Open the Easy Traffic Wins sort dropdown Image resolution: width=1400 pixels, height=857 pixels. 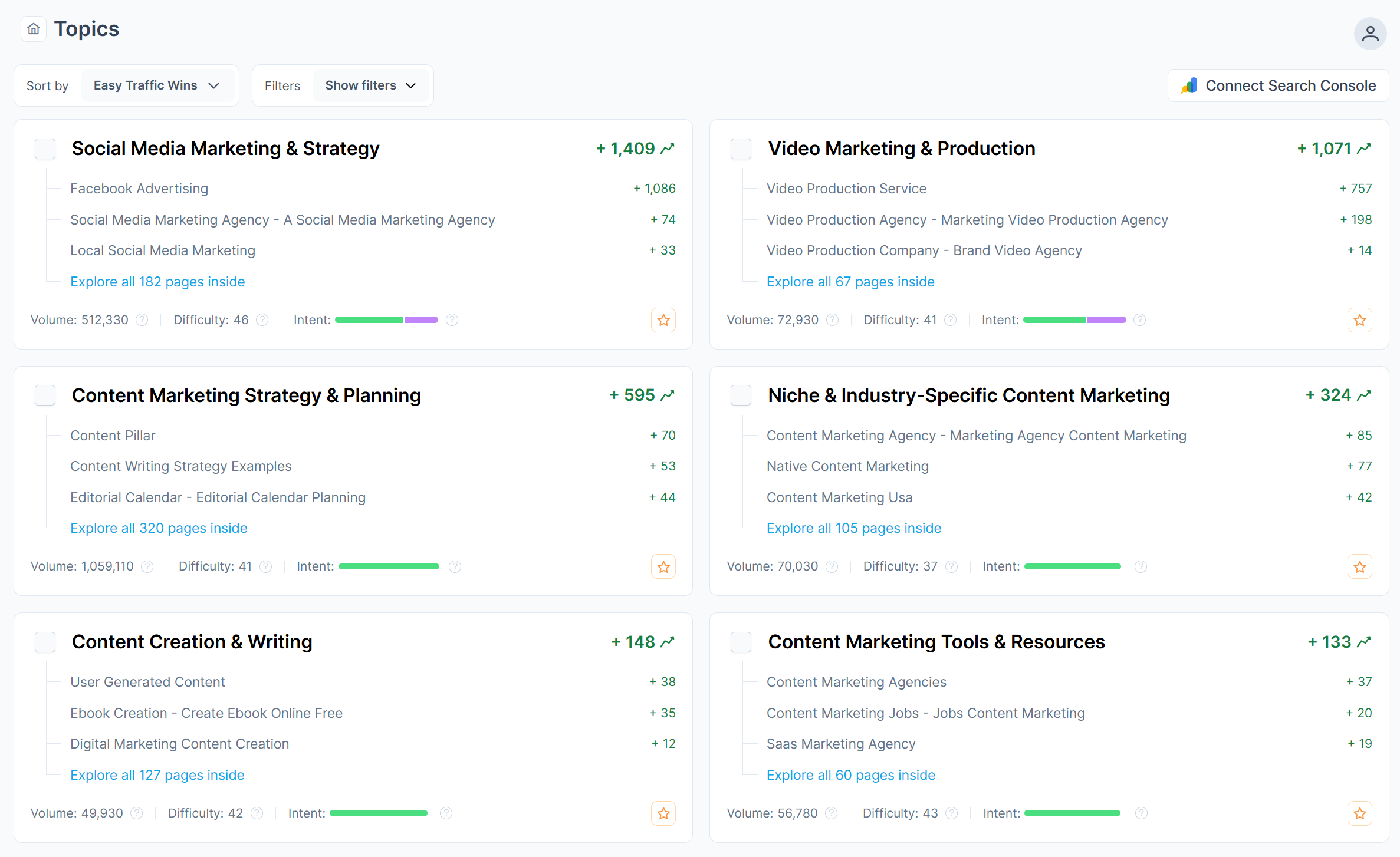[157, 85]
